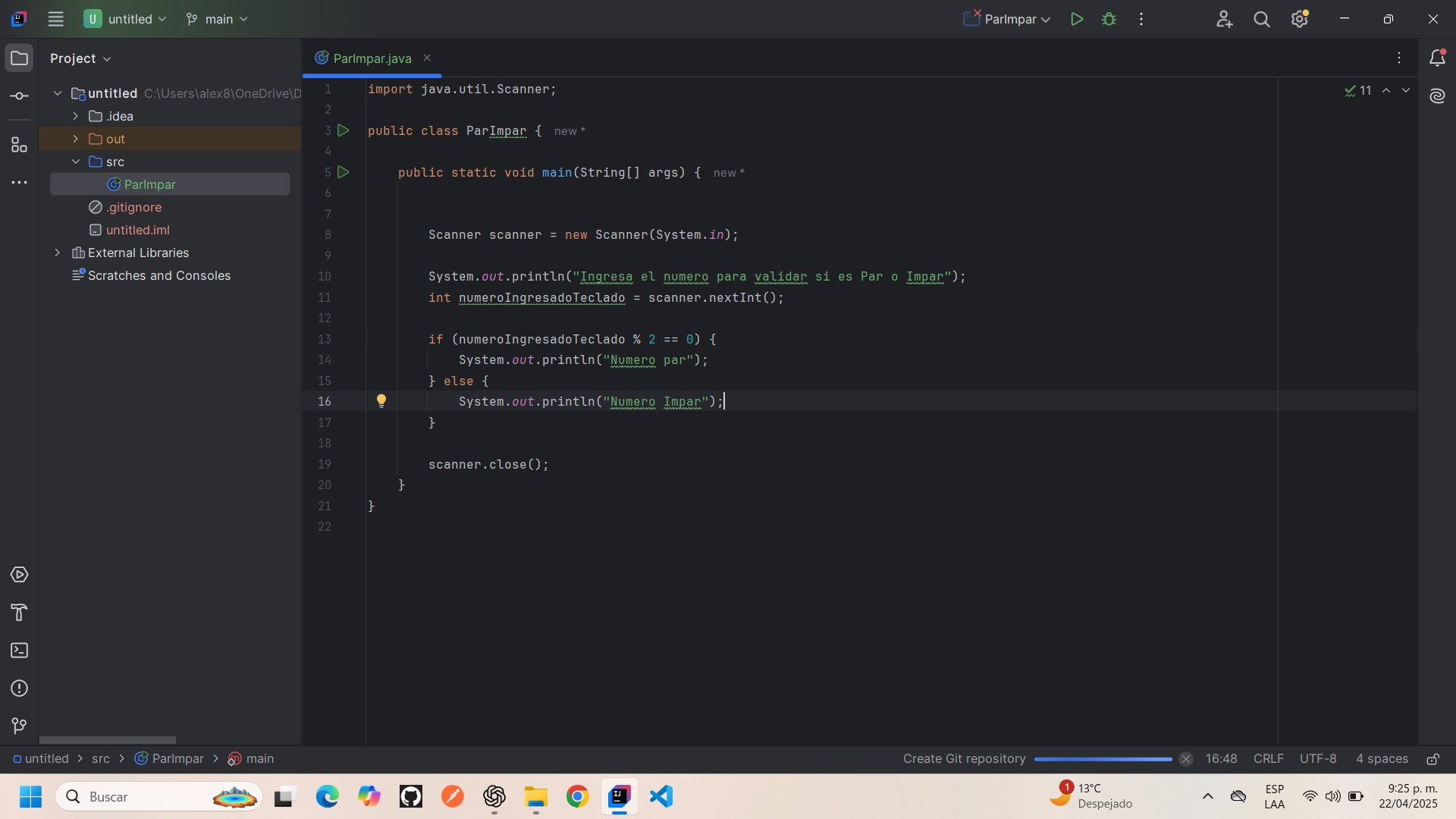Viewport: 1456px width, 819px height.
Task: Open the Services tool window
Action: tap(19, 575)
